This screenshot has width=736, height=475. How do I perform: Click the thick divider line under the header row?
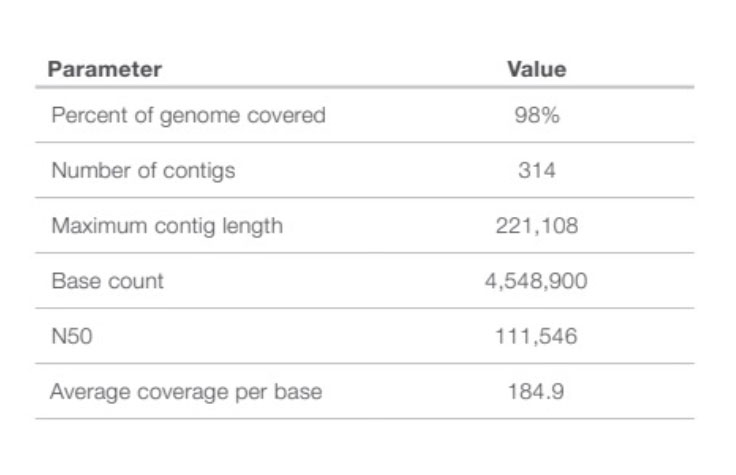coord(365,87)
